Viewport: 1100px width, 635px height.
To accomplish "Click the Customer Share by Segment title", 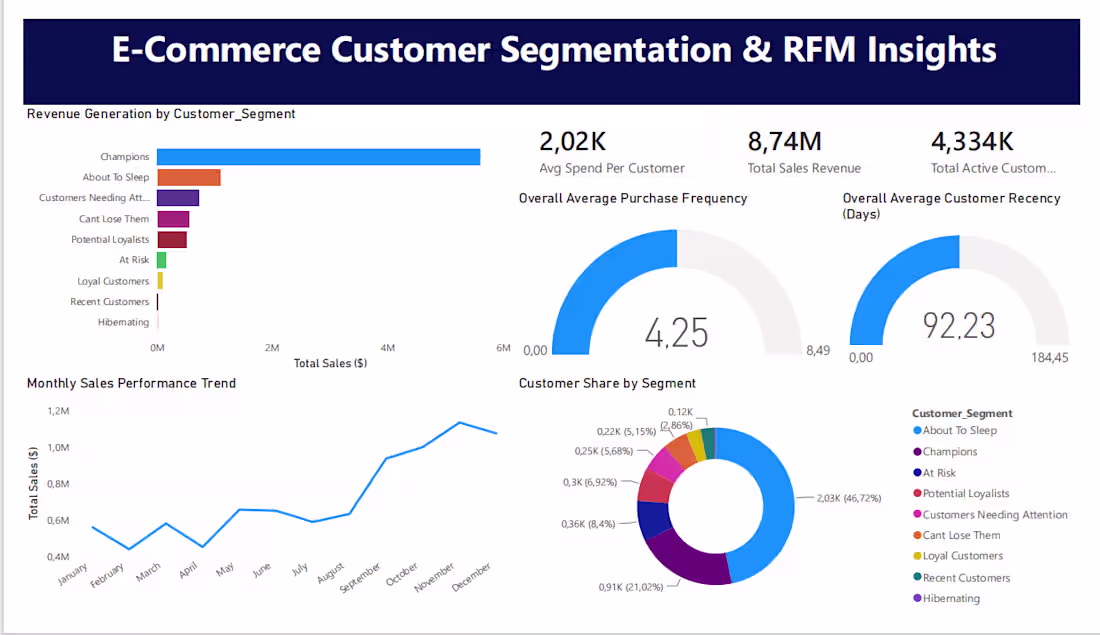I will (x=608, y=383).
